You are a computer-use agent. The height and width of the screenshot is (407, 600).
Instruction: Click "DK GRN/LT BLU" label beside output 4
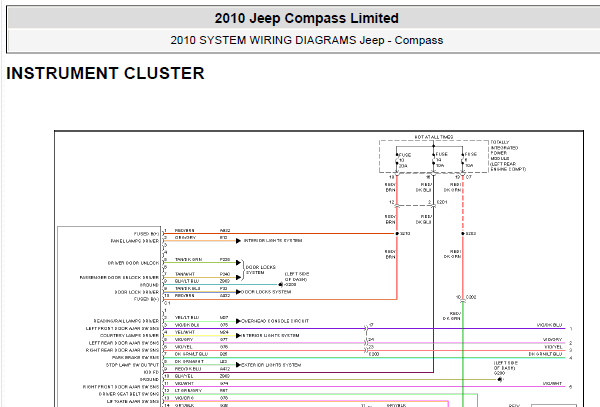coord(545,354)
